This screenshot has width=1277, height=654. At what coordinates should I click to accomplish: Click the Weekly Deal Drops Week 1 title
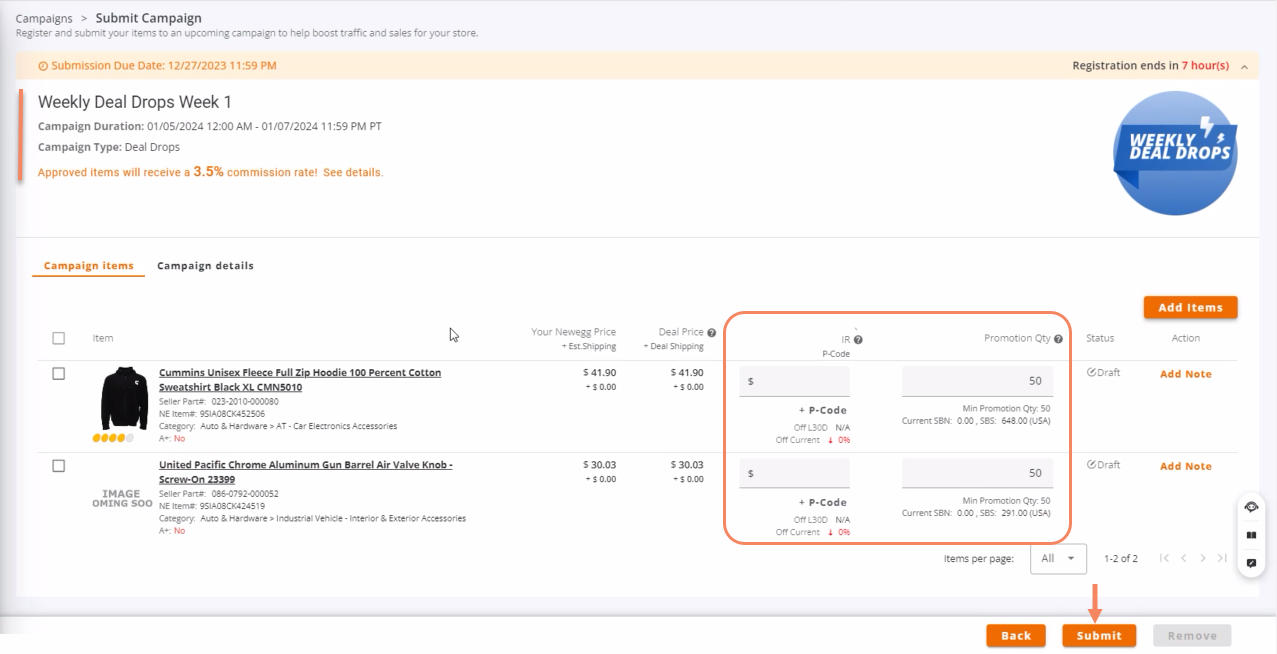point(135,102)
